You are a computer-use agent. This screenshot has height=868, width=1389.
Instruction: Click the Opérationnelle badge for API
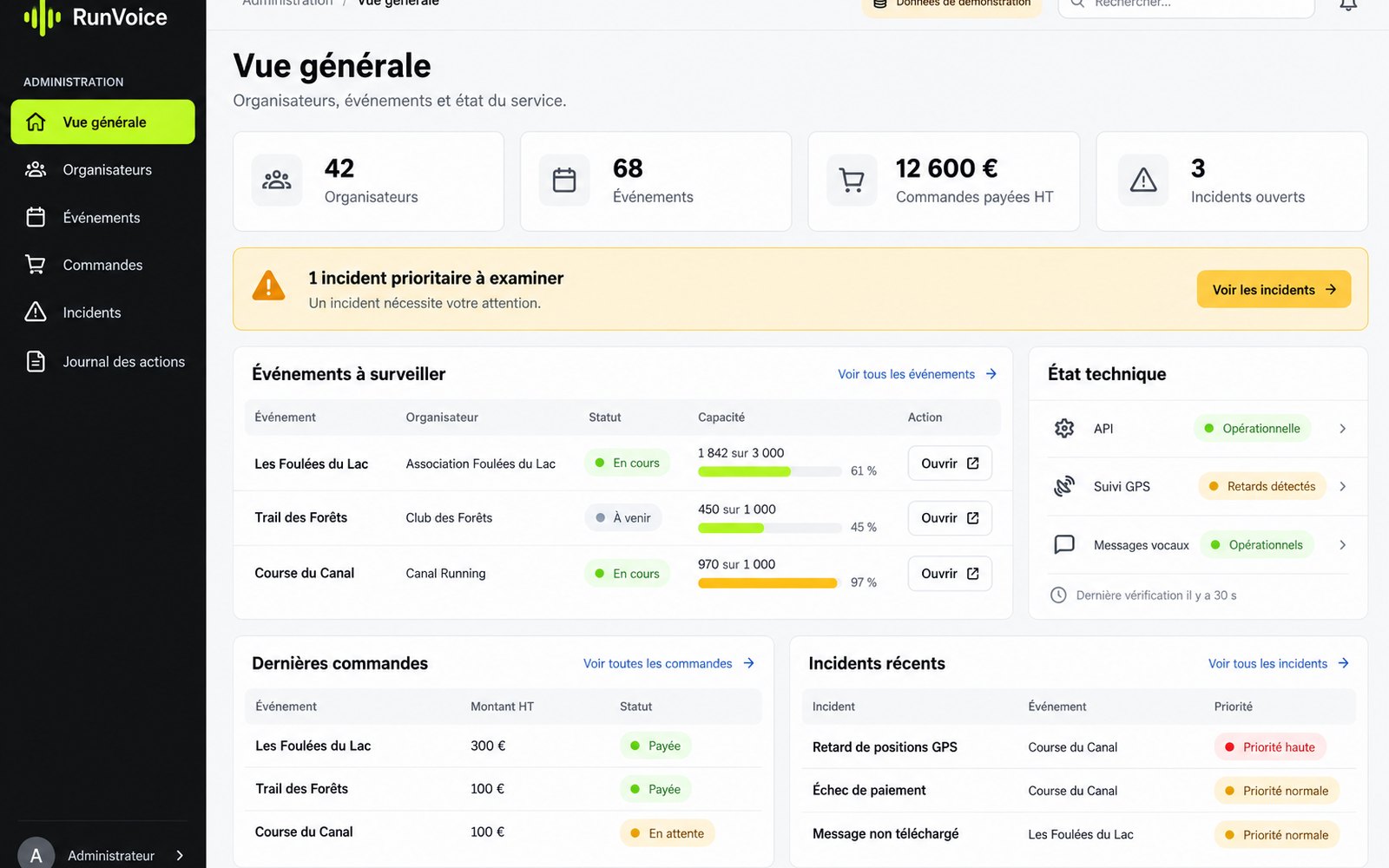tap(1252, 428)
